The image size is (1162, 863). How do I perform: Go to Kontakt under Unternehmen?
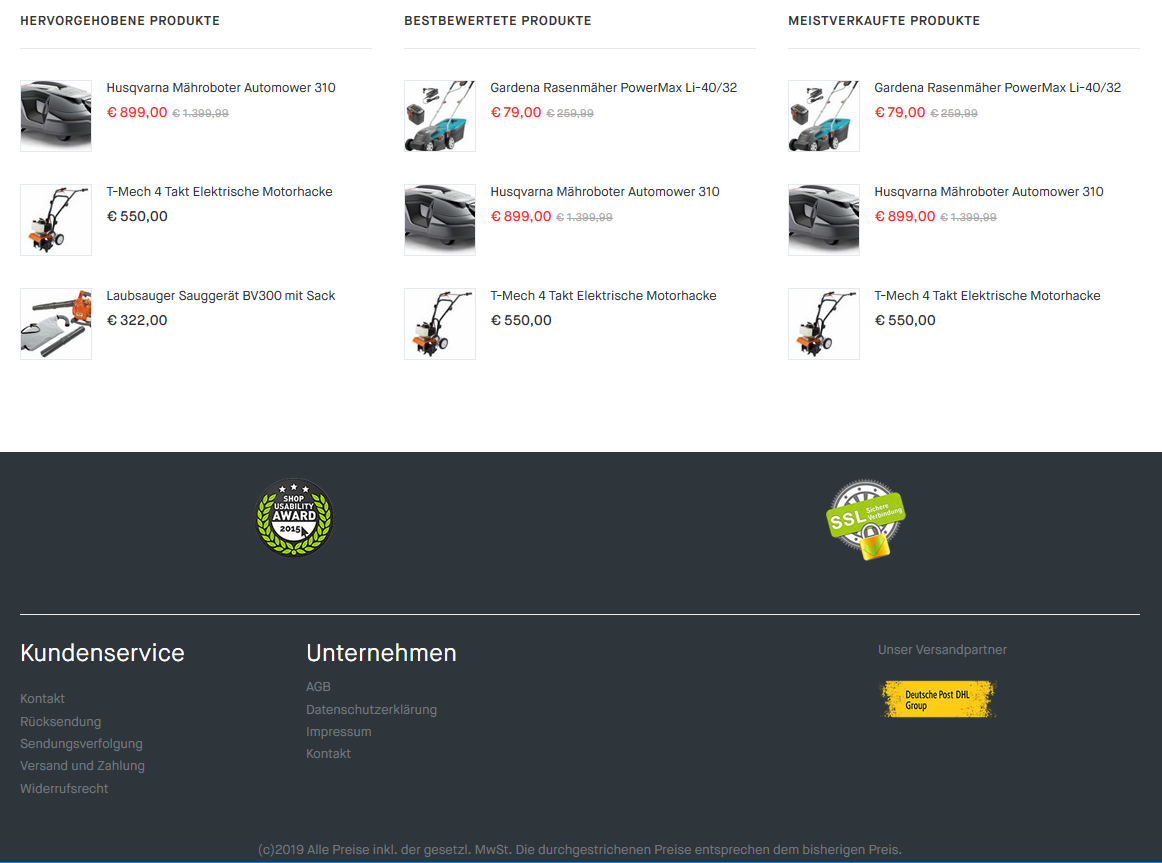pyautogui.click(x=328, y=753)
